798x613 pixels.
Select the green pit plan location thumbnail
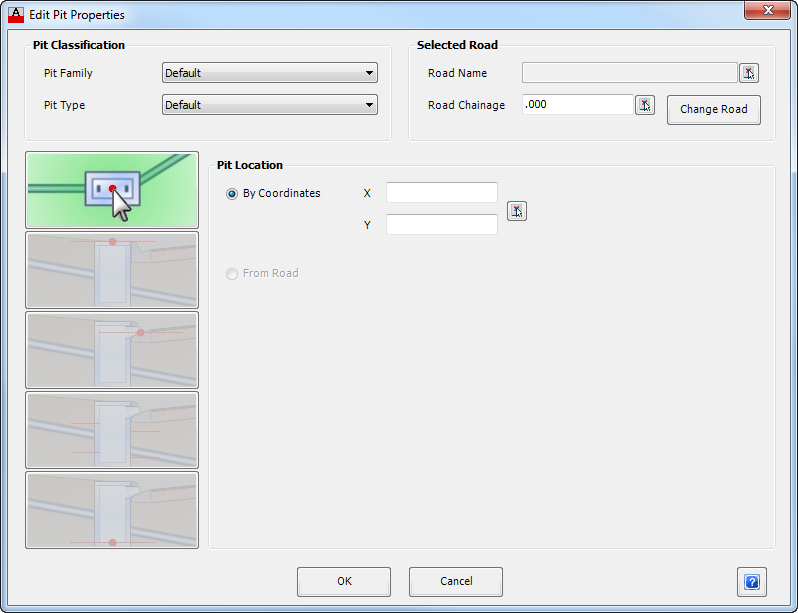[x=112, y=190]
